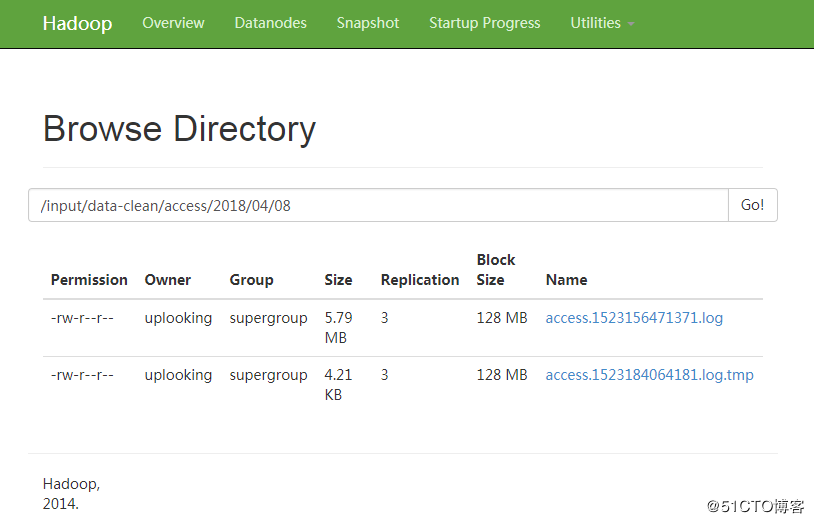This screenshot has height=523, width=814.
Task: Open the Startup Progress page
Action: (484, 23)
